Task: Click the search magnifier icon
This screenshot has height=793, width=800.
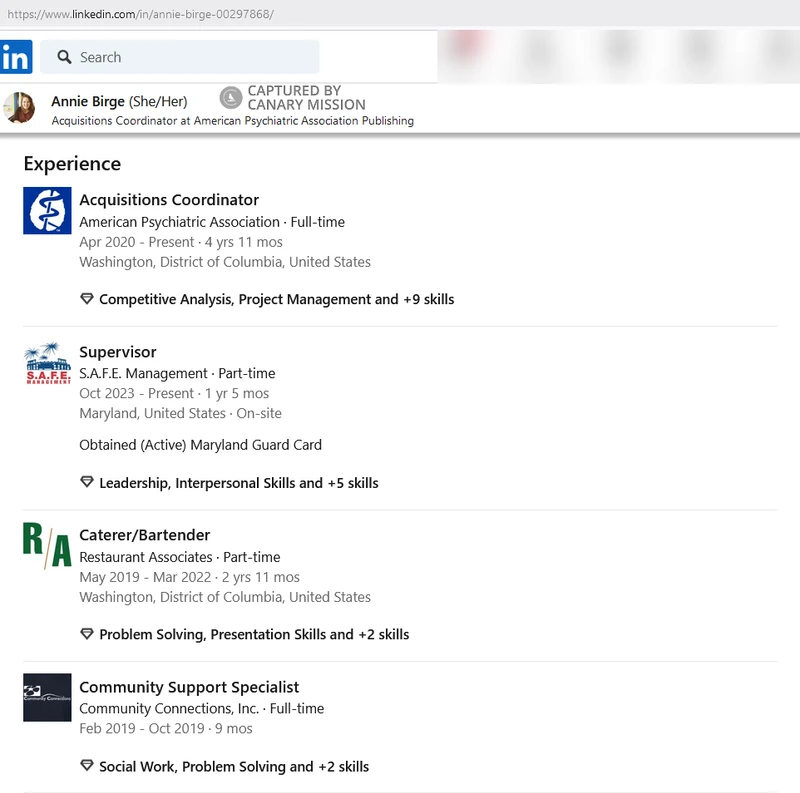Action: (x=64, y=57)
